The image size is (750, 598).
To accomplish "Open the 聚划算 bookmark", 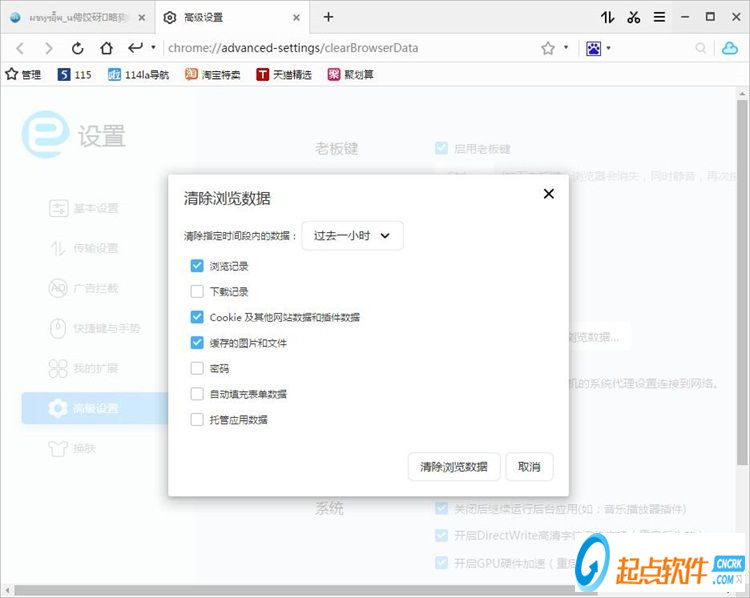I will pos(351,74).
